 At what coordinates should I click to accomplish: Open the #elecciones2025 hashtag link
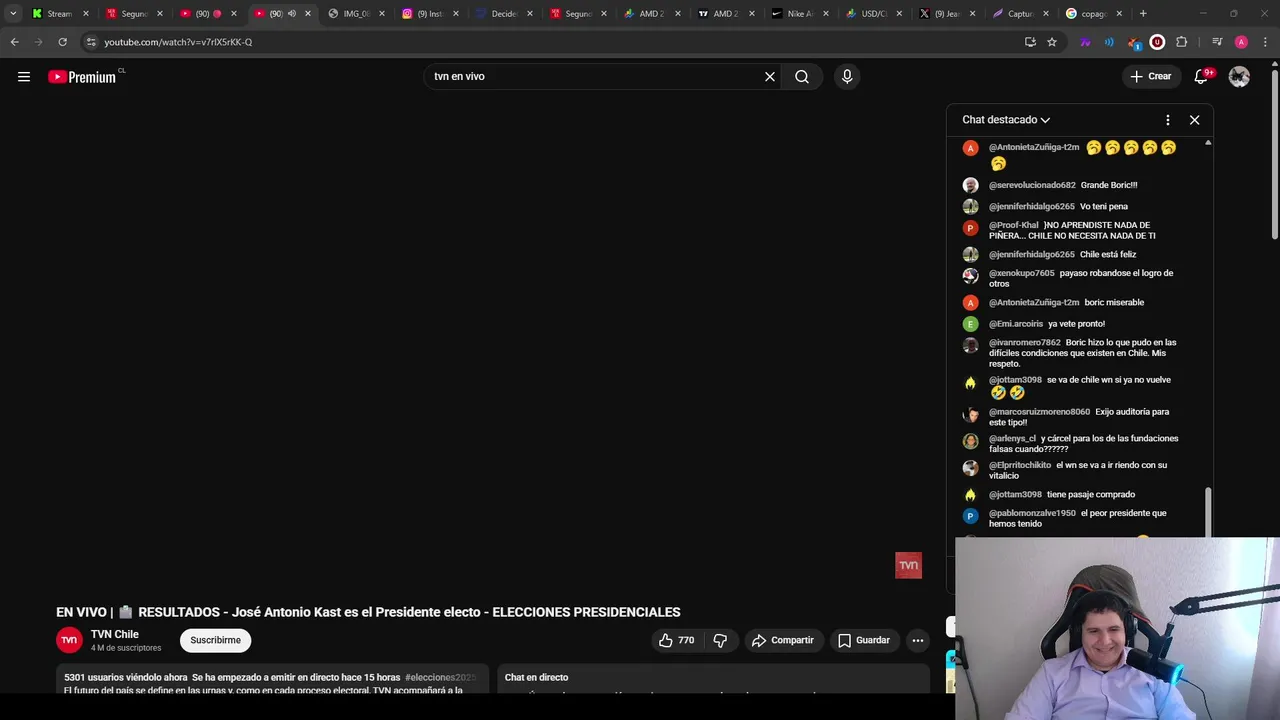[x=441, y=677]
